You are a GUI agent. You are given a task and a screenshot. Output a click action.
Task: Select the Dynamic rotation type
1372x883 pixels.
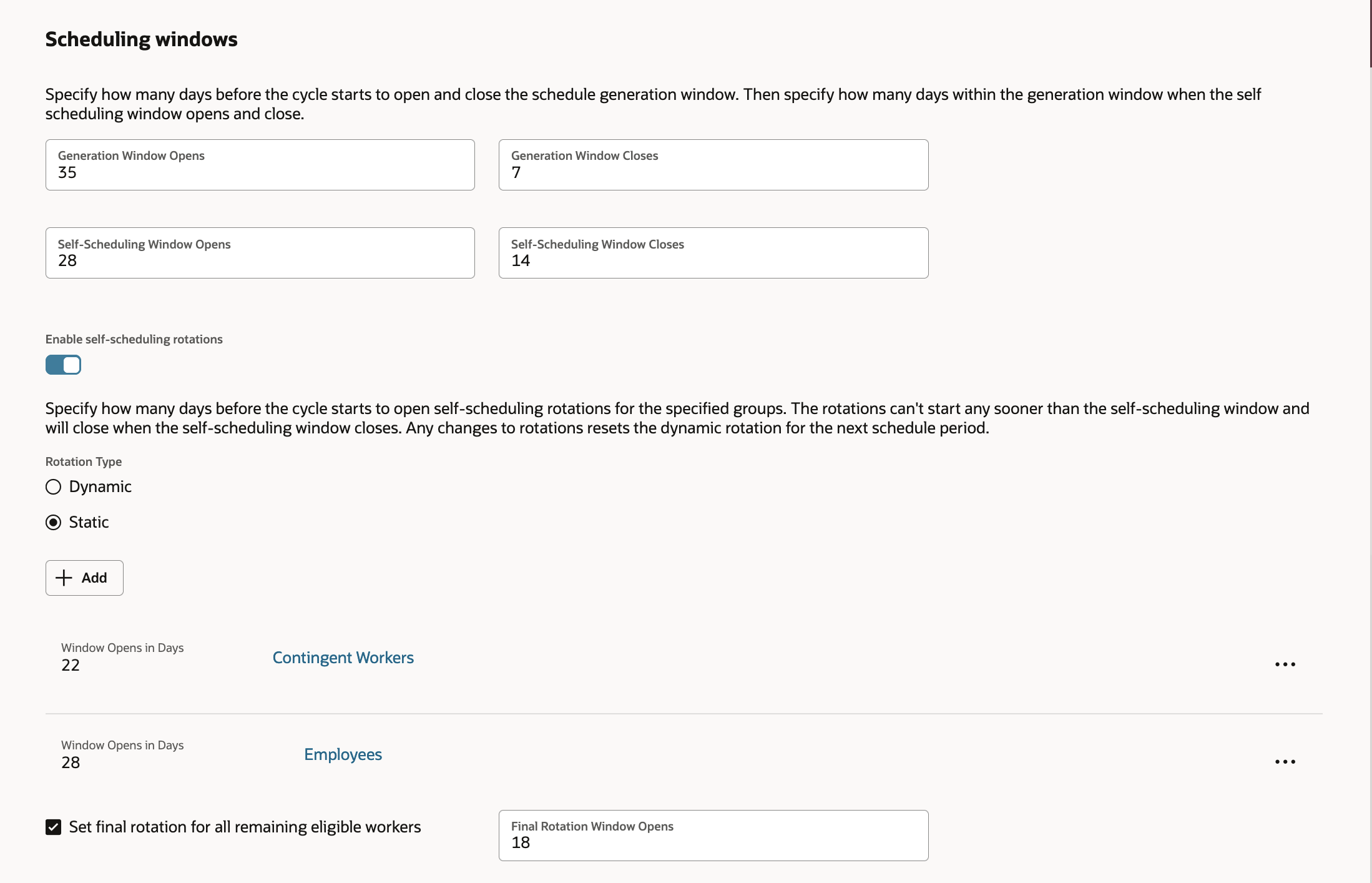pos(54,487)
